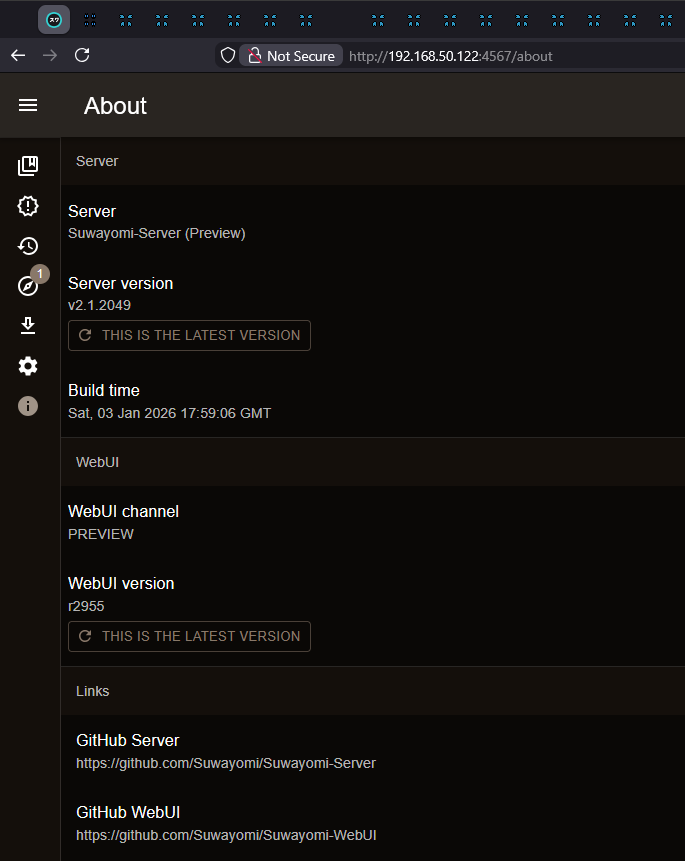Click the WebUI version text r2955
This screenshot has width=685, height=861.
click(86, 606)
